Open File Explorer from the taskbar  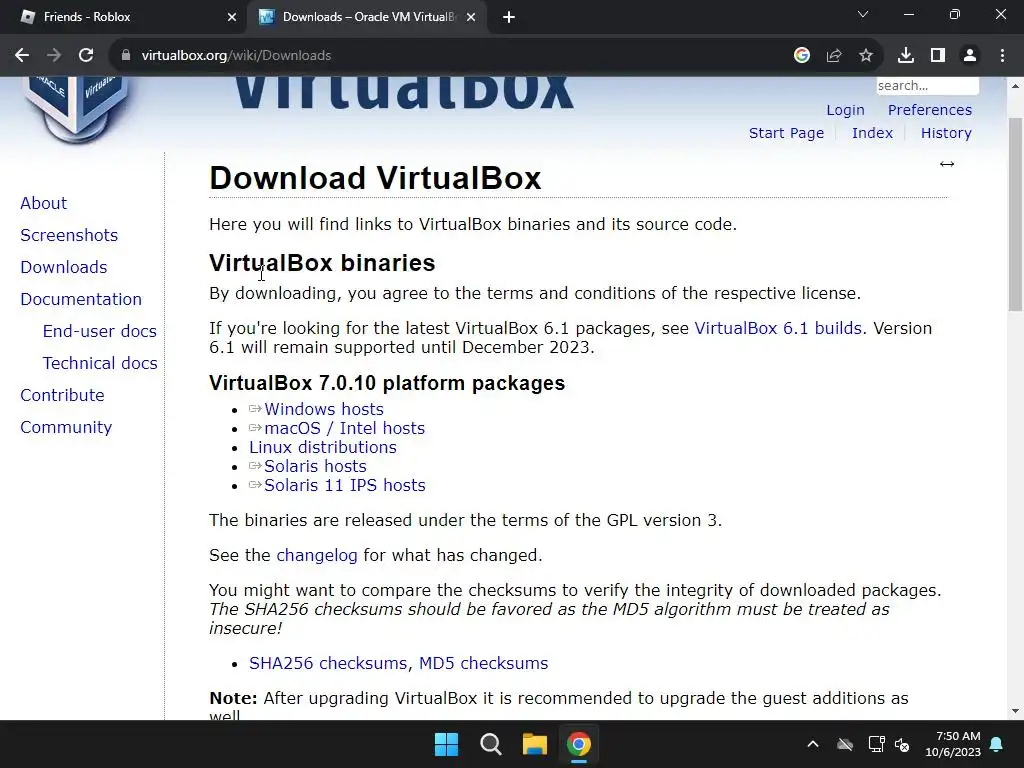tap(534, 744)
